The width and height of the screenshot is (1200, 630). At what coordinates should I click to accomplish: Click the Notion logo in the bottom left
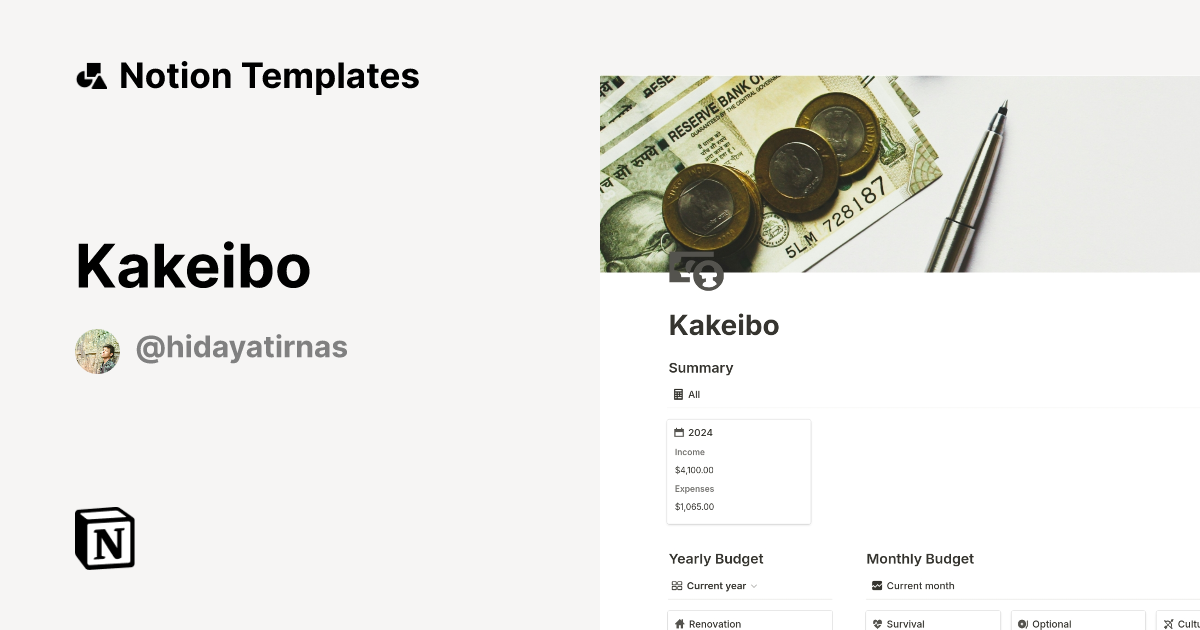(103, 538)
